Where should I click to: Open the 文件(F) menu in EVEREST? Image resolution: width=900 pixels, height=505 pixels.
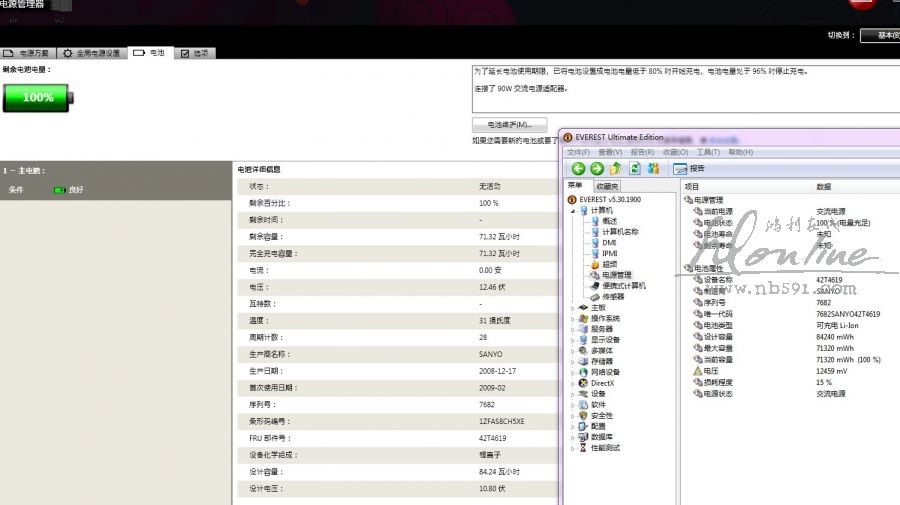coord(579,152)
